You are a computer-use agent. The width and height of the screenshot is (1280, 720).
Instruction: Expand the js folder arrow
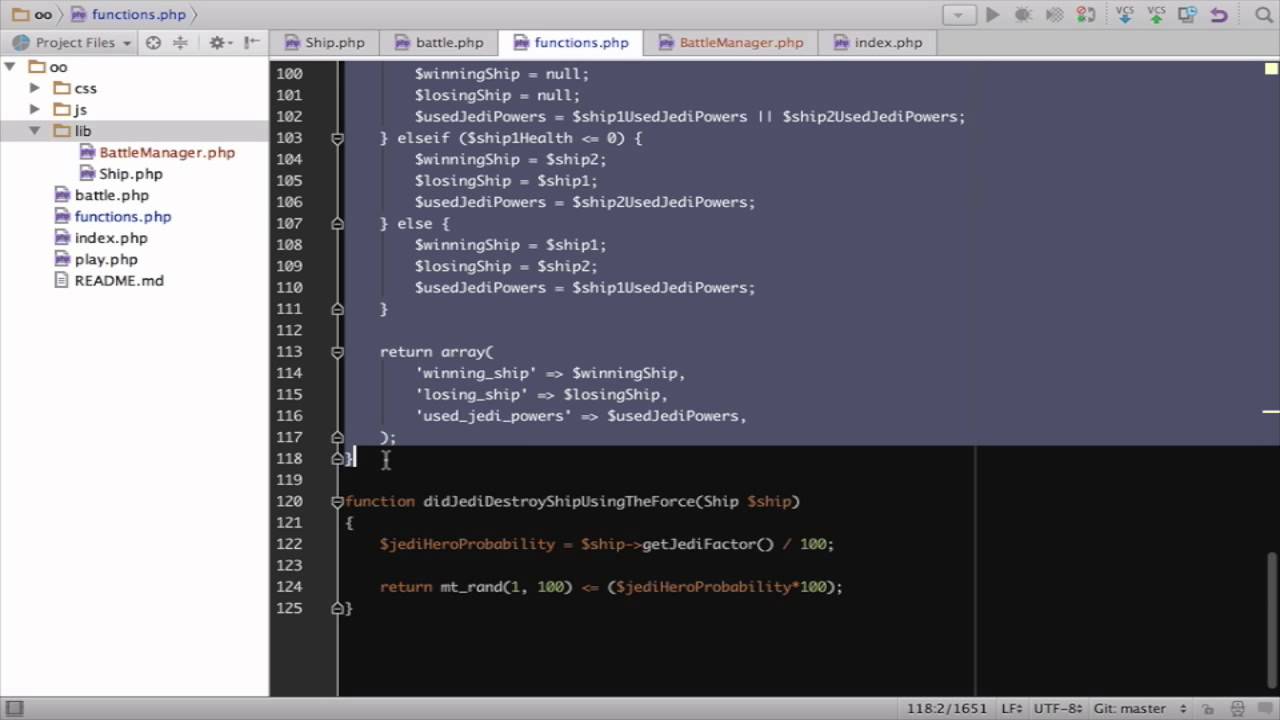tap(35, 109)
